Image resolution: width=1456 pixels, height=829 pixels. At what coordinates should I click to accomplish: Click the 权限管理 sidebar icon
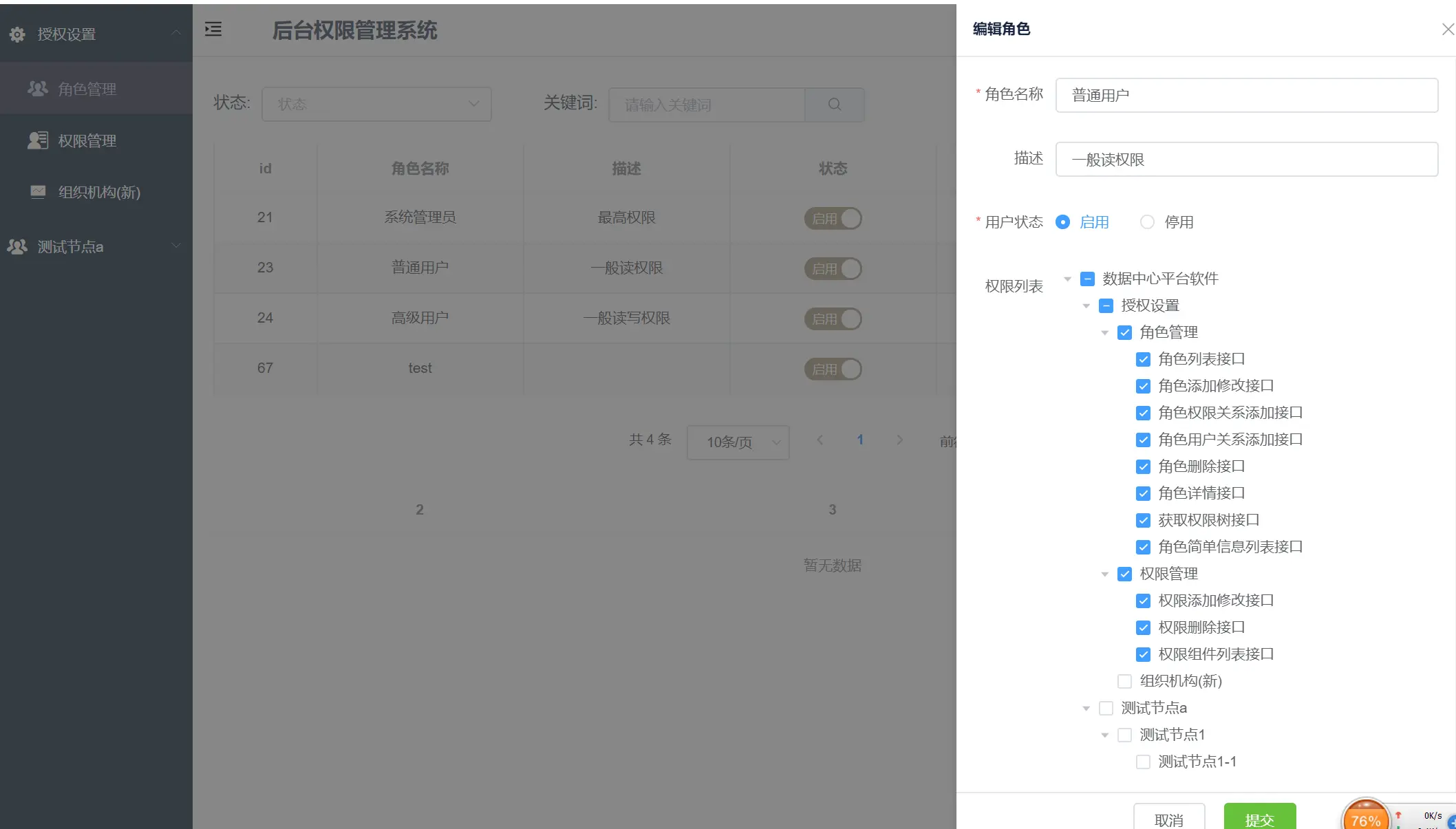click(38, 140)
